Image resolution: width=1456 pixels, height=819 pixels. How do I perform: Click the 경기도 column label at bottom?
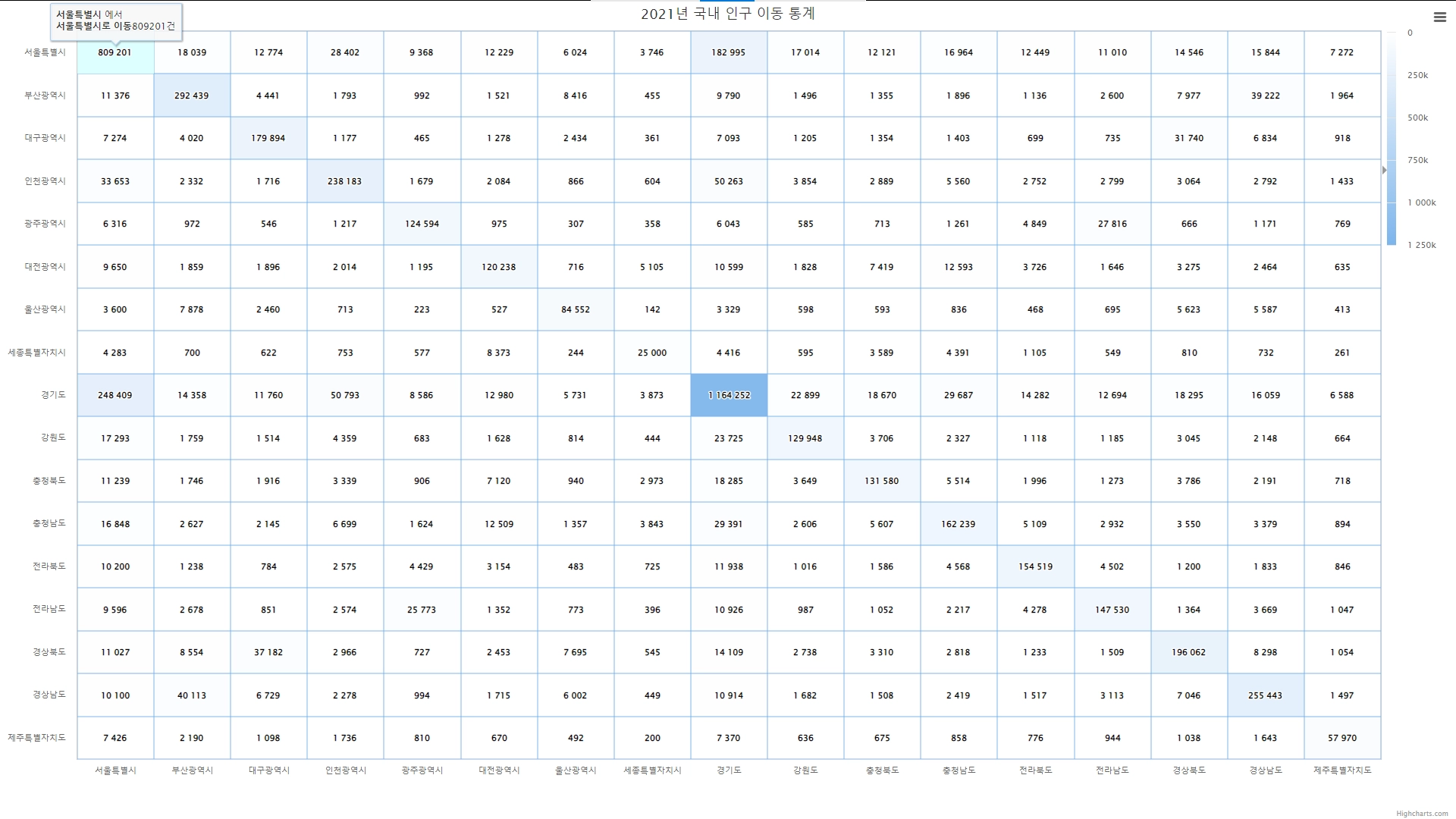click(729, 770)
